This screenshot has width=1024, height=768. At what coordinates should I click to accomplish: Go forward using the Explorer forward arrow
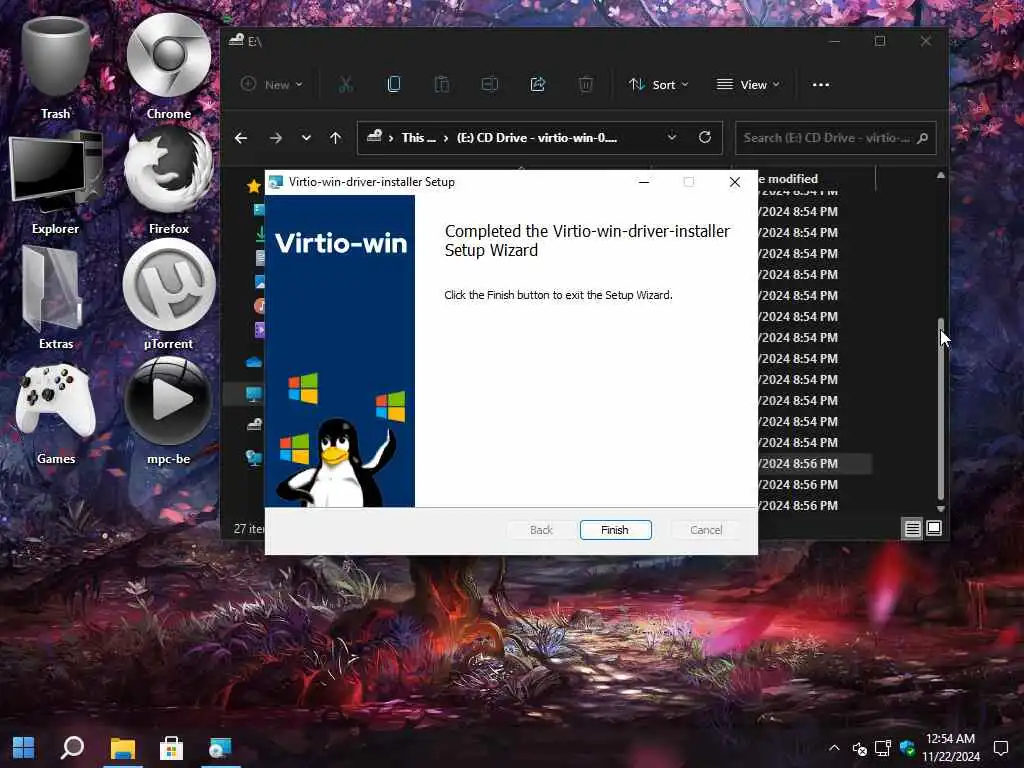(276, 138)
